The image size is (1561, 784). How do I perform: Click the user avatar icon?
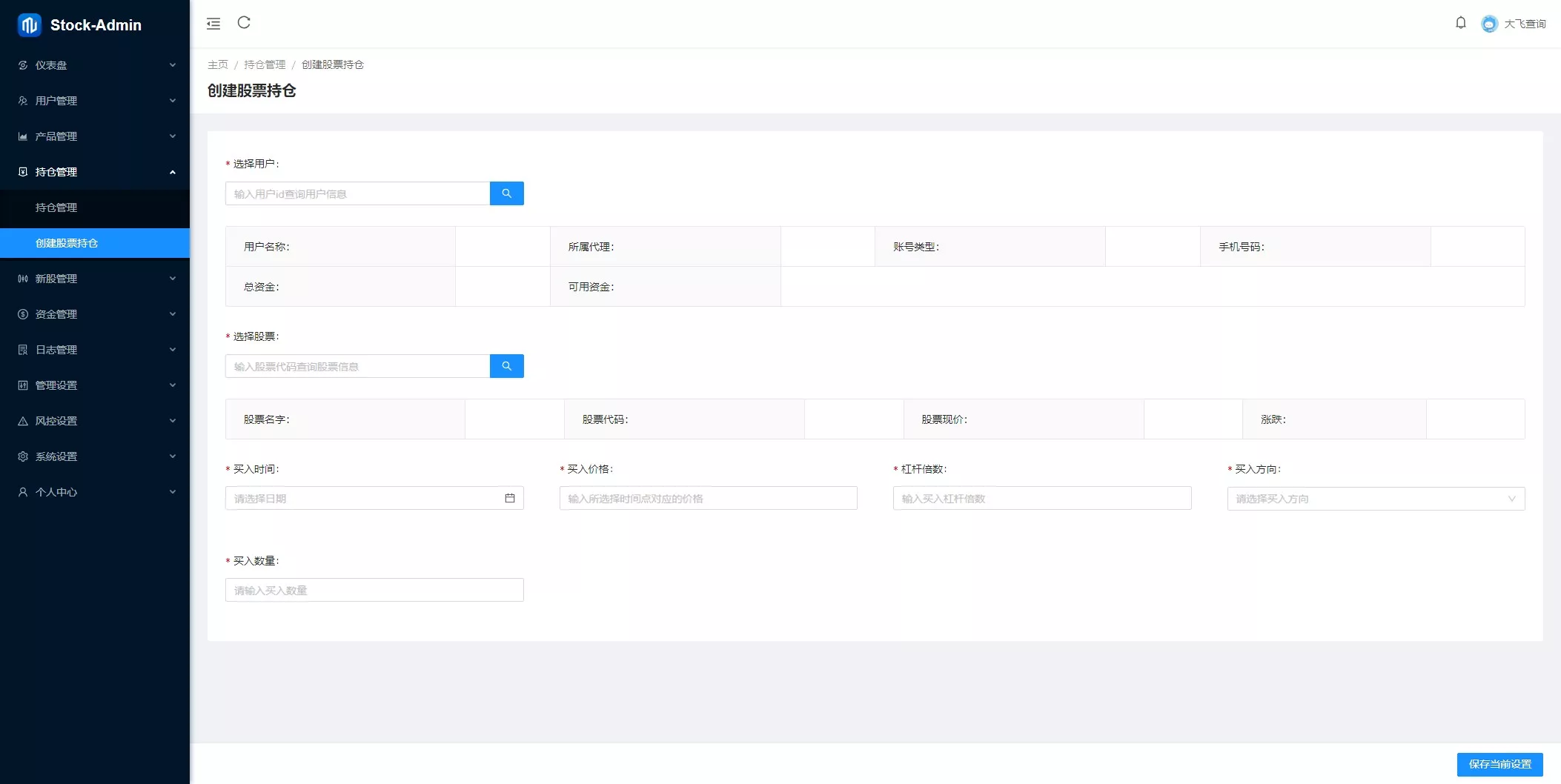(x=1489, y=24)
